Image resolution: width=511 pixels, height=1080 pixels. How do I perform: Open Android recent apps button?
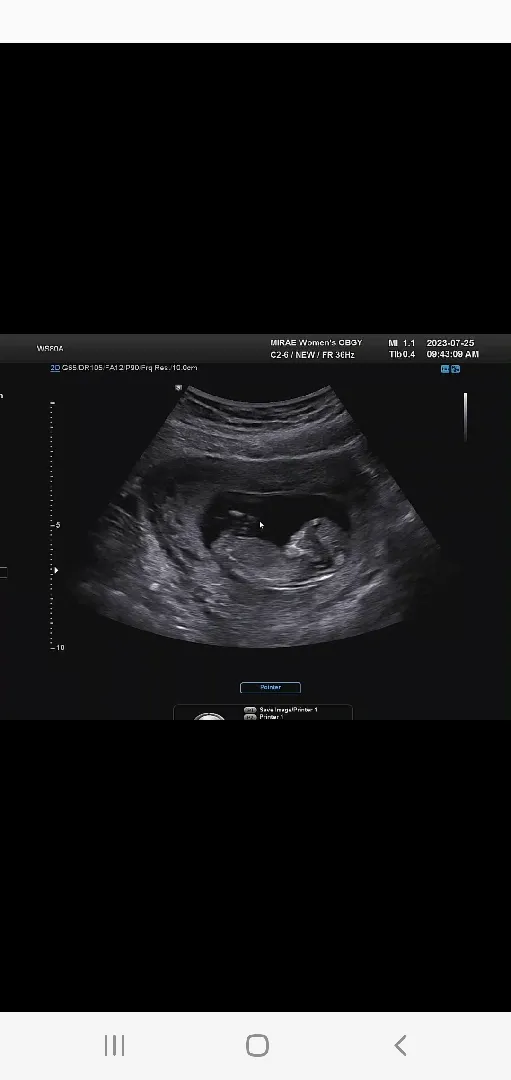pyautogui.click(x=114, y=1045)
